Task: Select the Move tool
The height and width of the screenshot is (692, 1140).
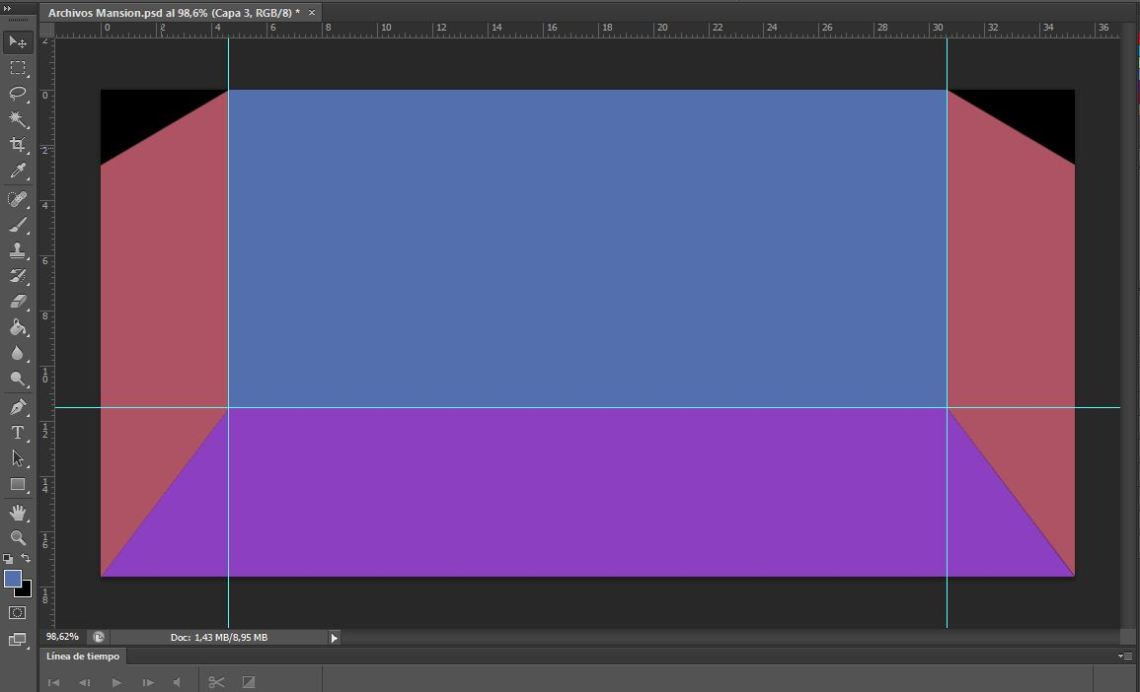Action: point(17,42)
